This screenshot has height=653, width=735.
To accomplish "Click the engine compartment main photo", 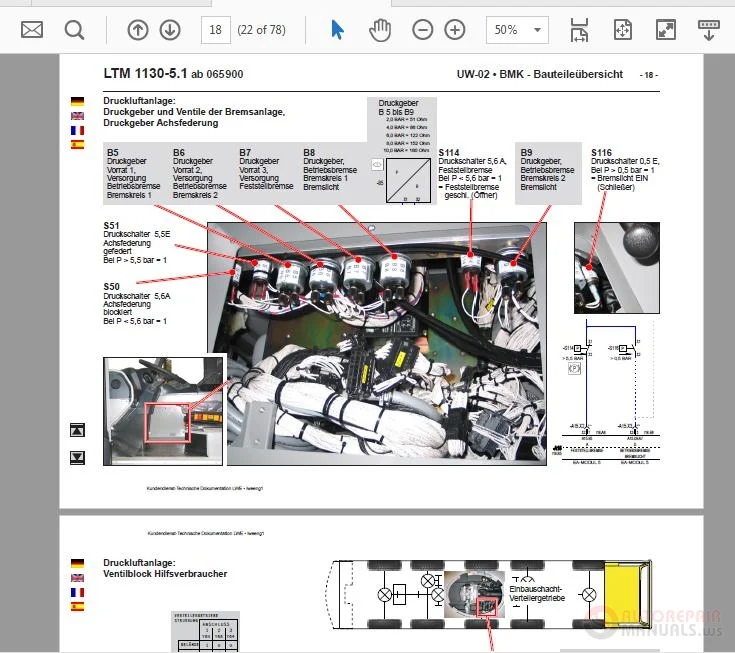I will [x=377, y=344].
